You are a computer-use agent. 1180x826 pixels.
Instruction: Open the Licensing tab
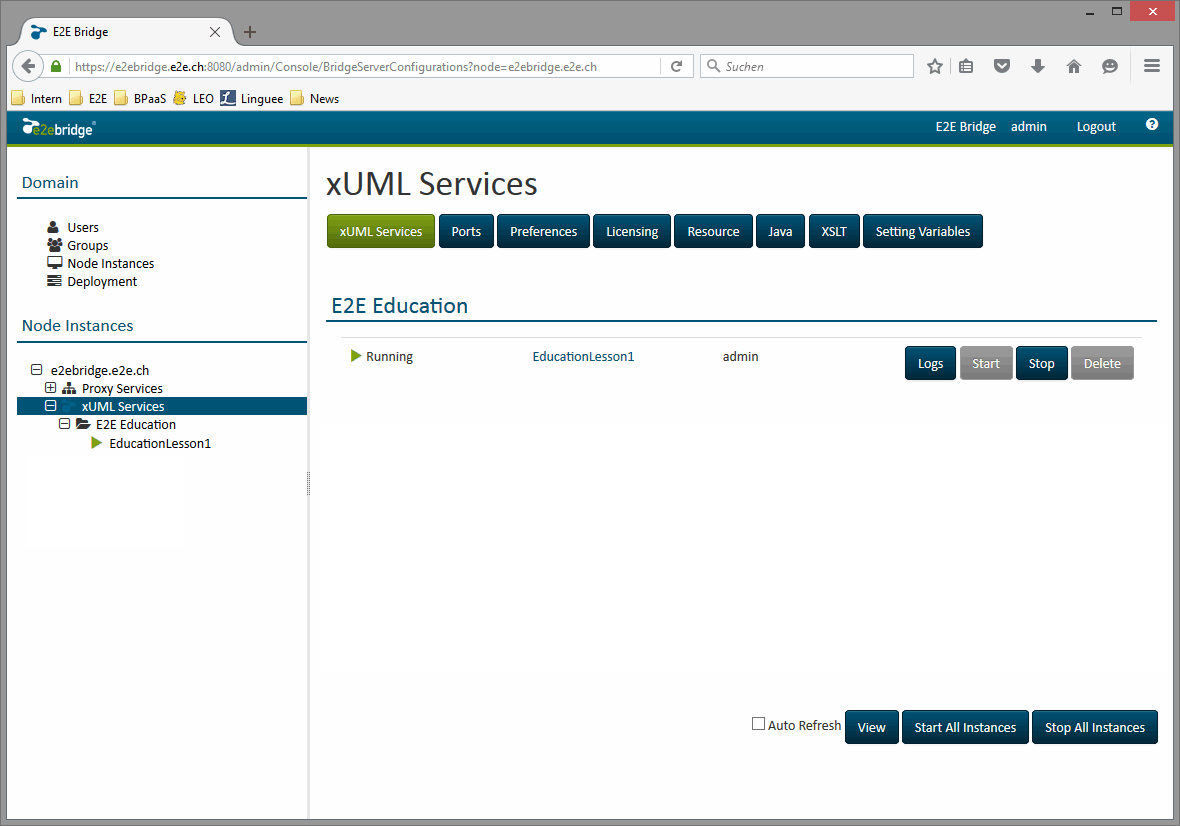pos(632,231)
